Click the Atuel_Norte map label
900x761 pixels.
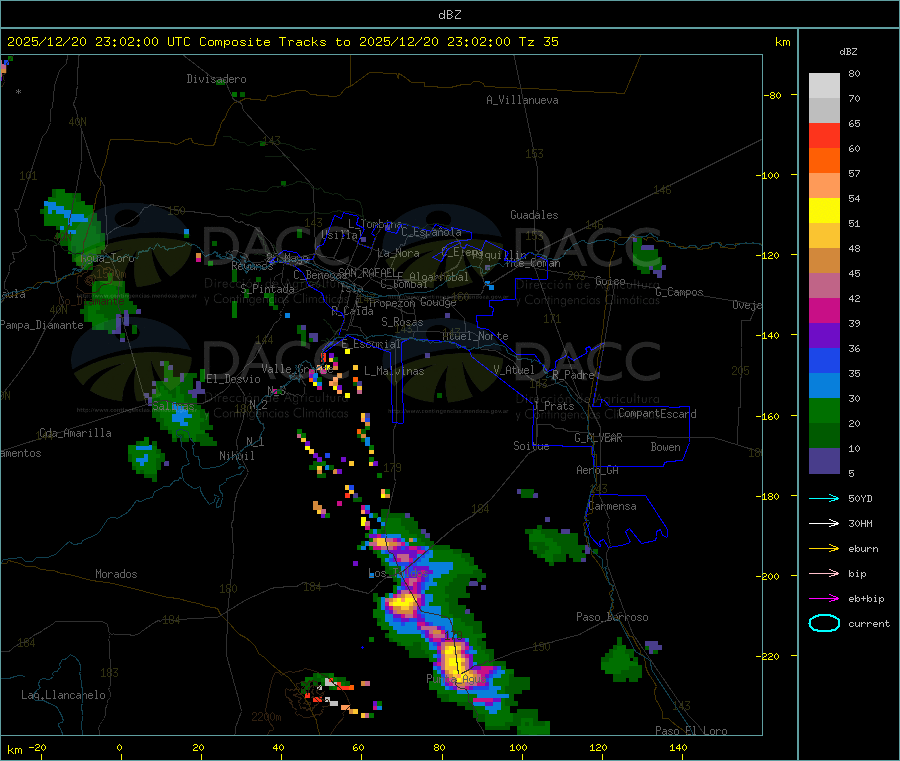point(475,336)
